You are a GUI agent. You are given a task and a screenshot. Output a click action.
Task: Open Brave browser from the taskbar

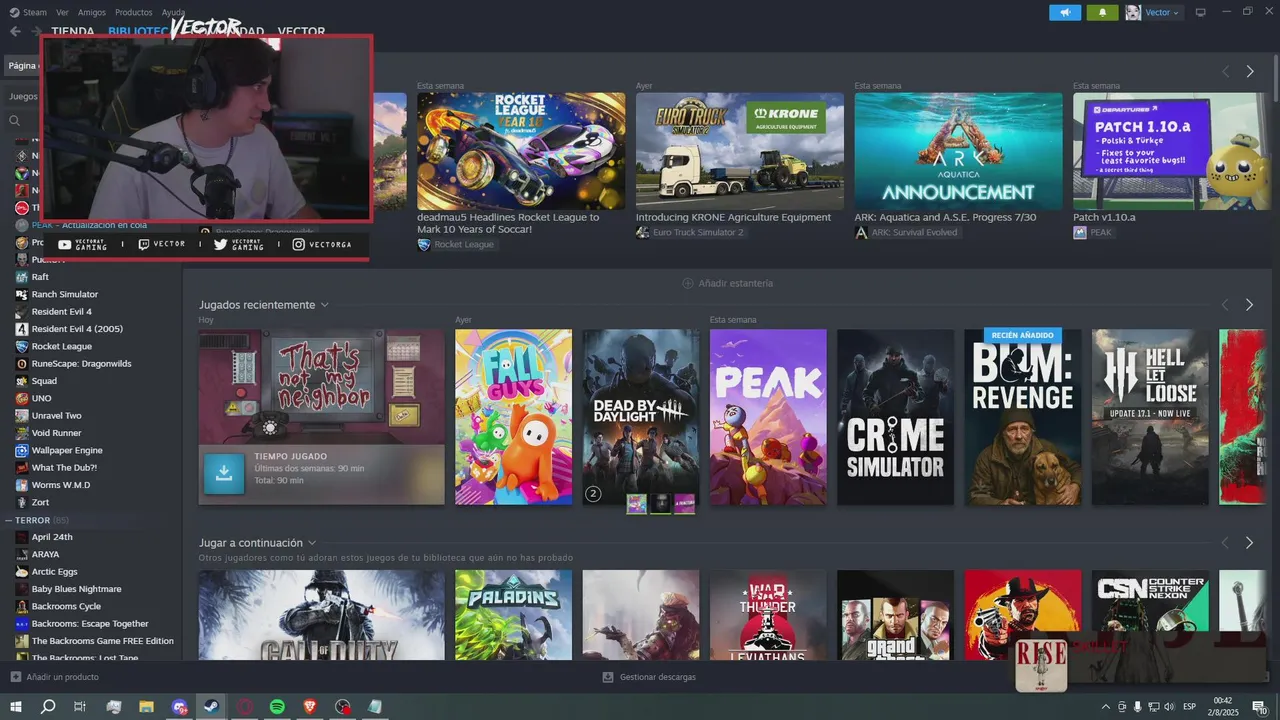[310, 706]
